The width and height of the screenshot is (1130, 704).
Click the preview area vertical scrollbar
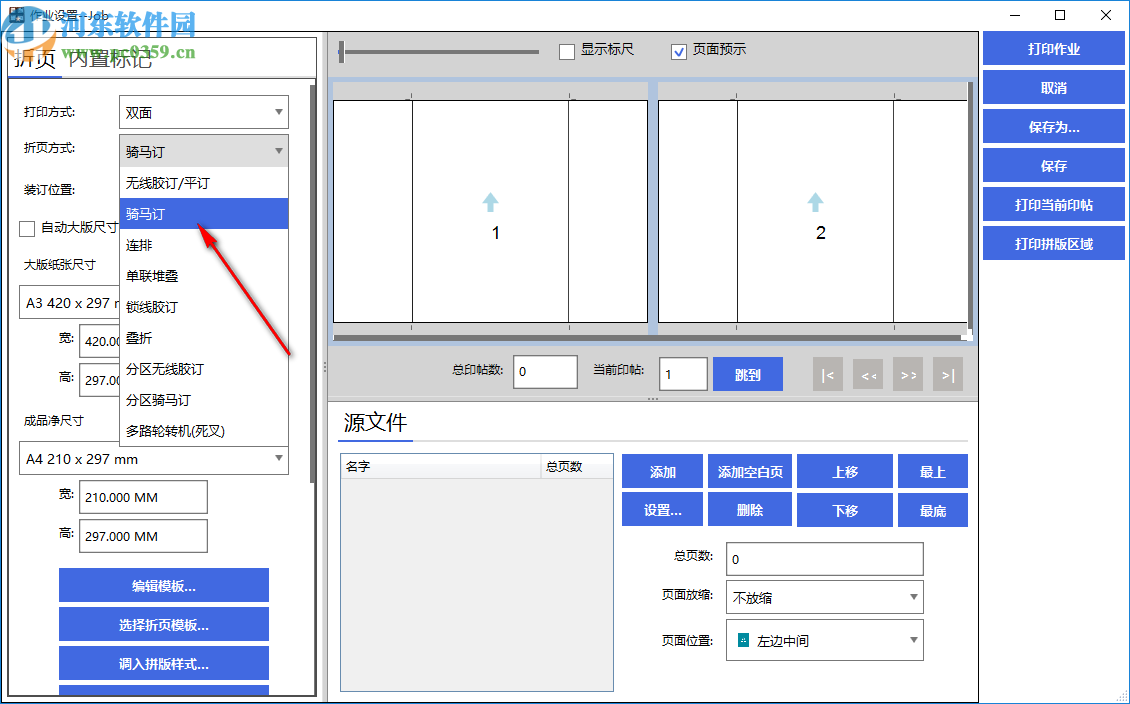point(970,205)
